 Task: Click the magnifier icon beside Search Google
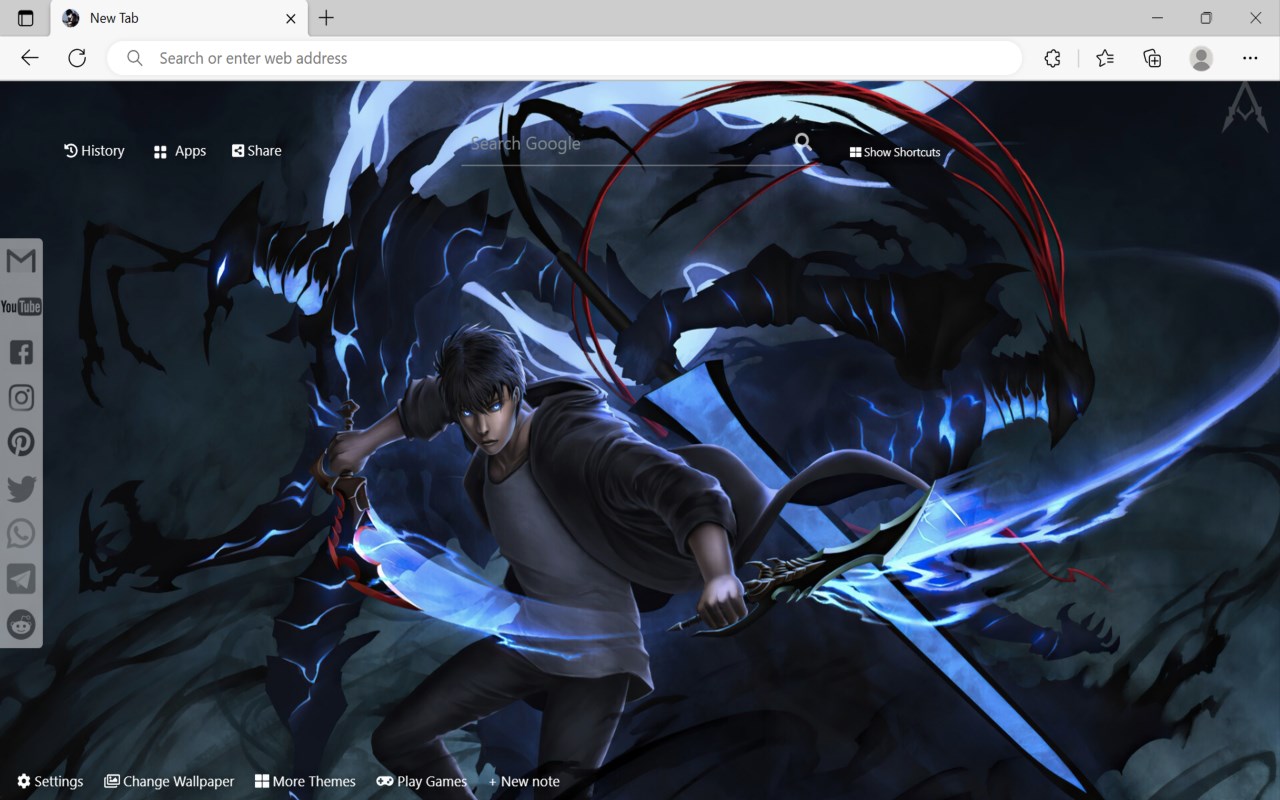pyautogui.click(x=803, y=143)
